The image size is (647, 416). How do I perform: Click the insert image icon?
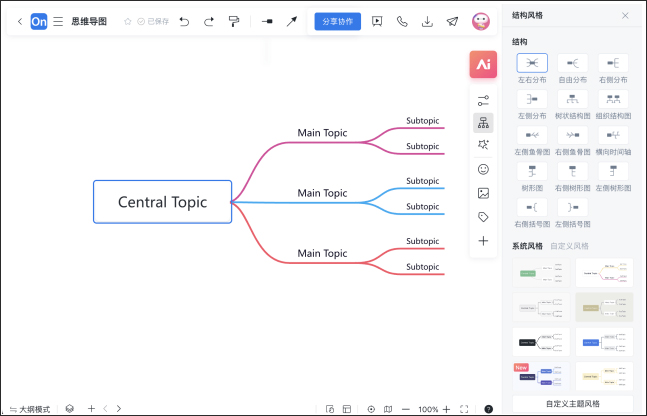pos(483,193)
